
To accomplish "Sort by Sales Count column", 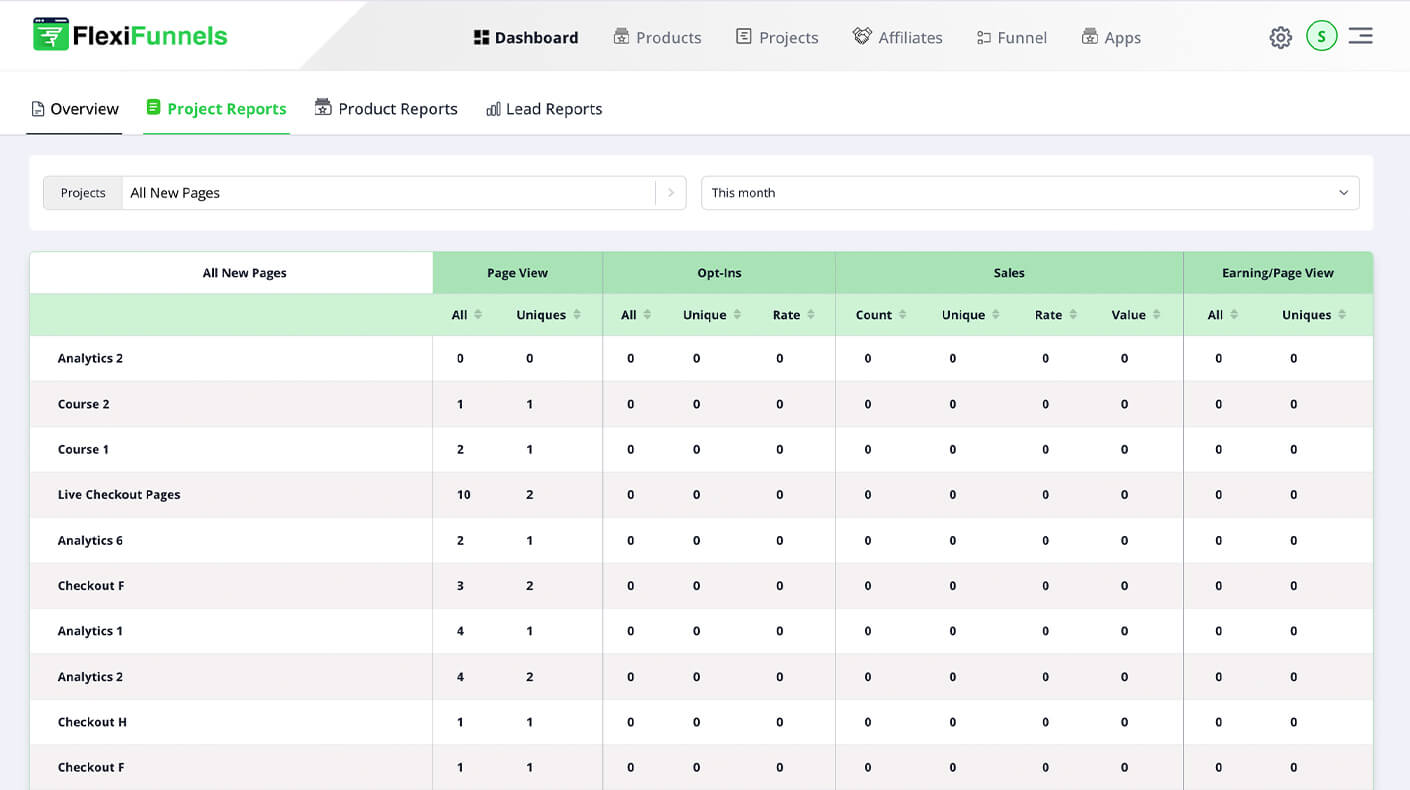I will pos(880,315).
